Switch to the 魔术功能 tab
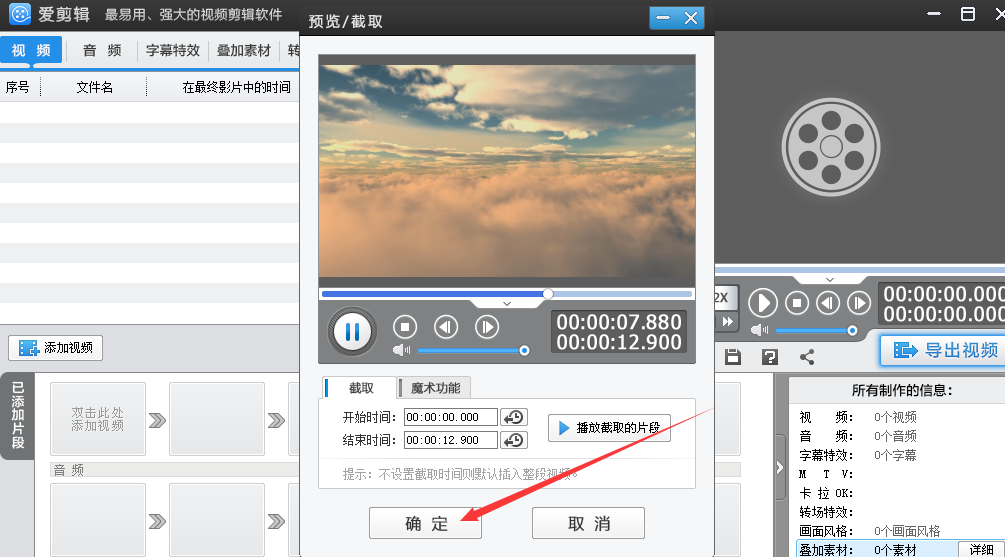The image size is (1005, 557). [x=435, y=388]
